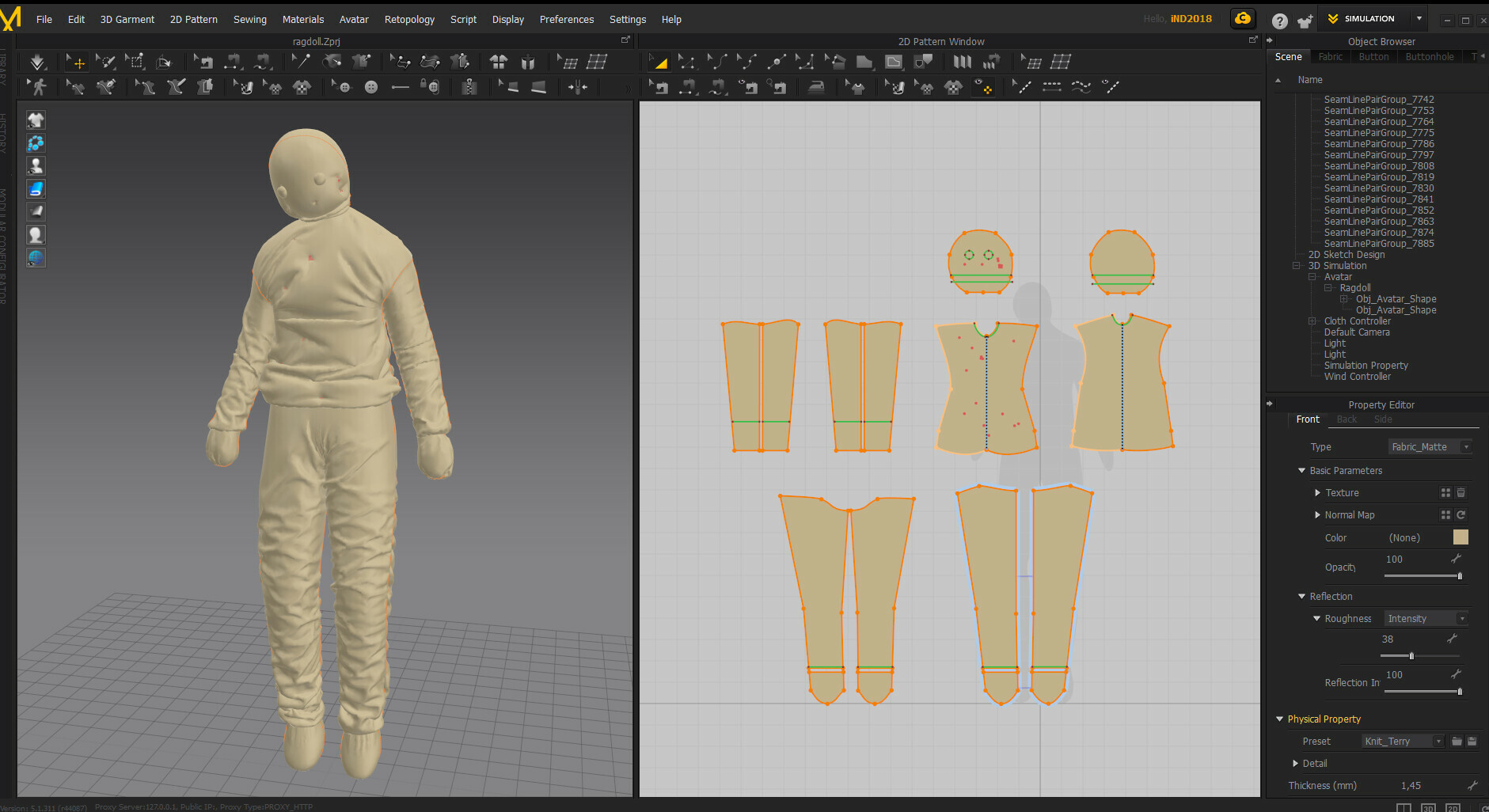Open the Roughness Intensity dropdown

click(1426, 619)
